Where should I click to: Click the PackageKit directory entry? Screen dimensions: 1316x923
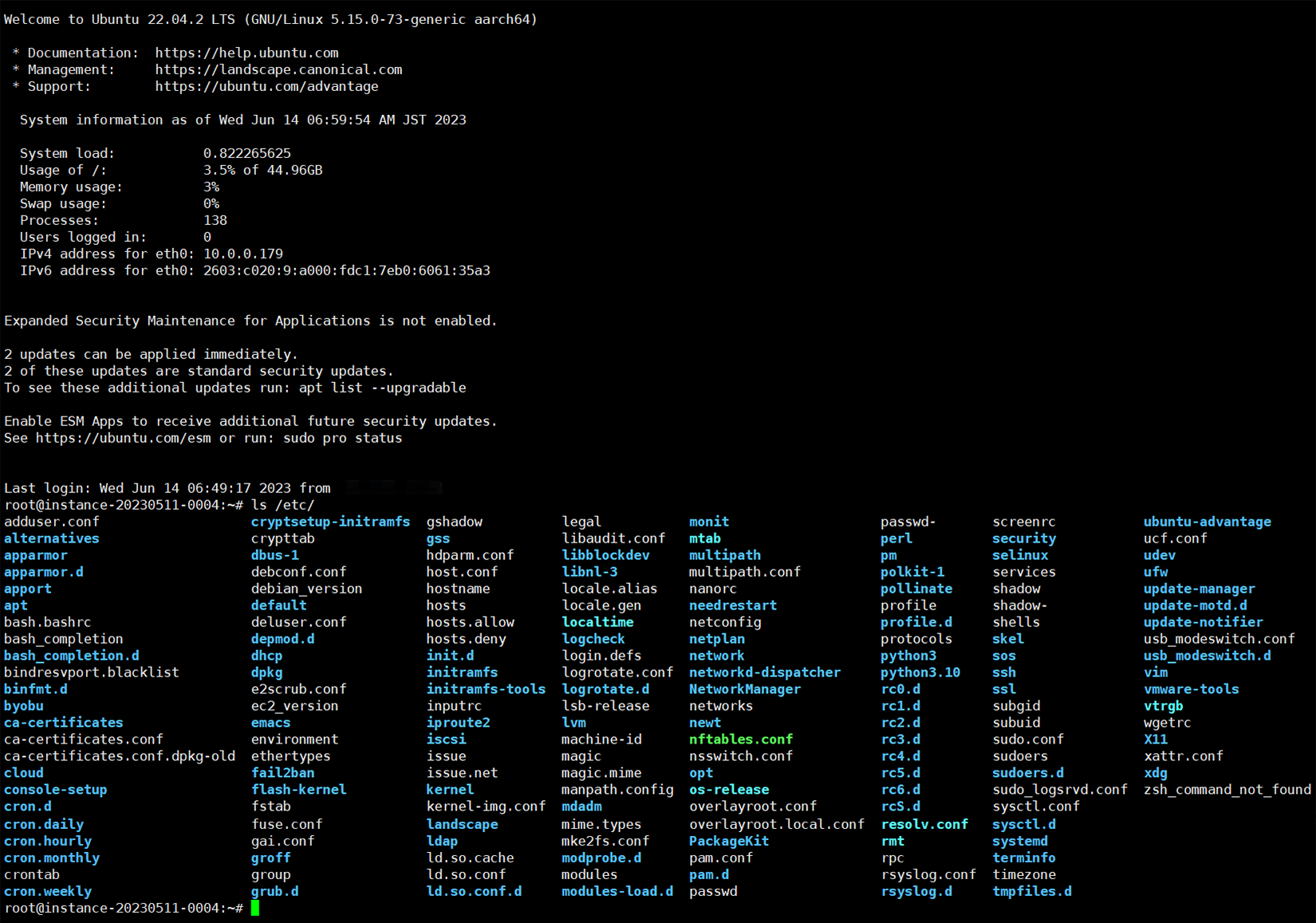(729, 841)
